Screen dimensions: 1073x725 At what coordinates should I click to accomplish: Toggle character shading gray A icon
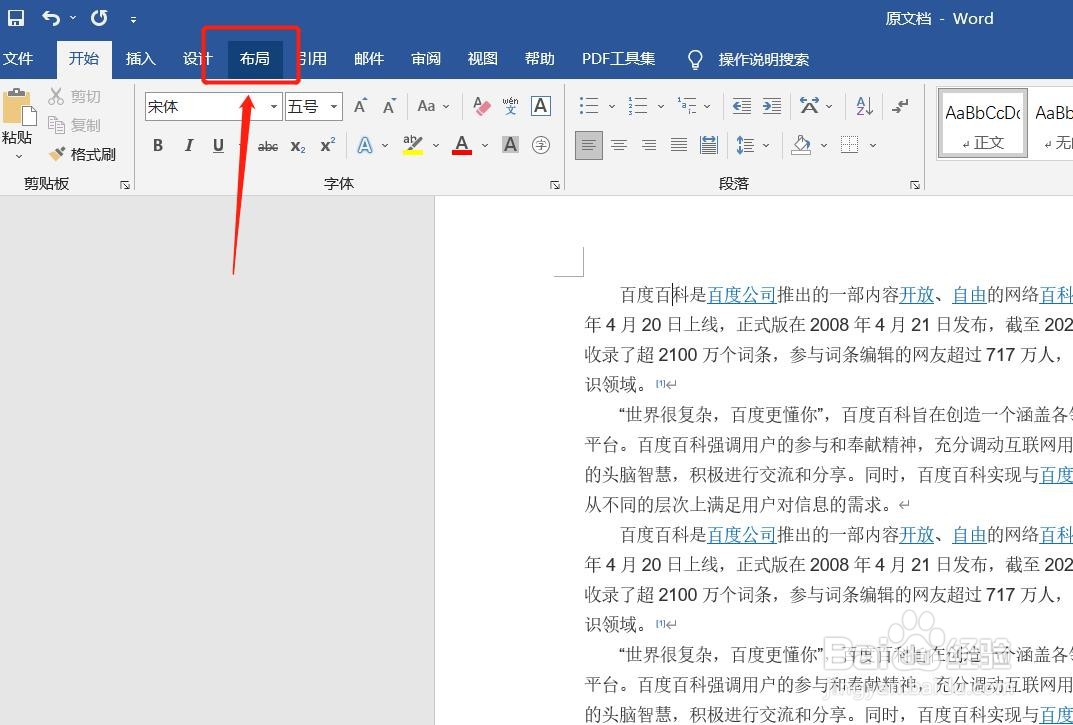tap(510, 145)
